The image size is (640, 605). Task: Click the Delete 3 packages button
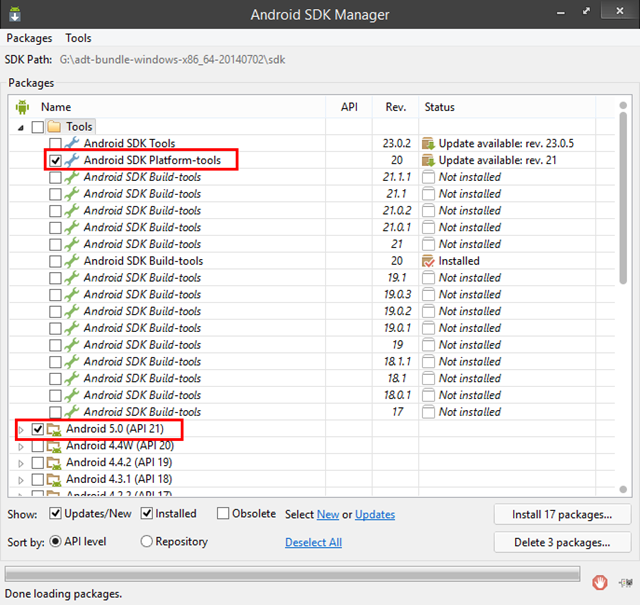pyautogui.click(x=562, y=542)
